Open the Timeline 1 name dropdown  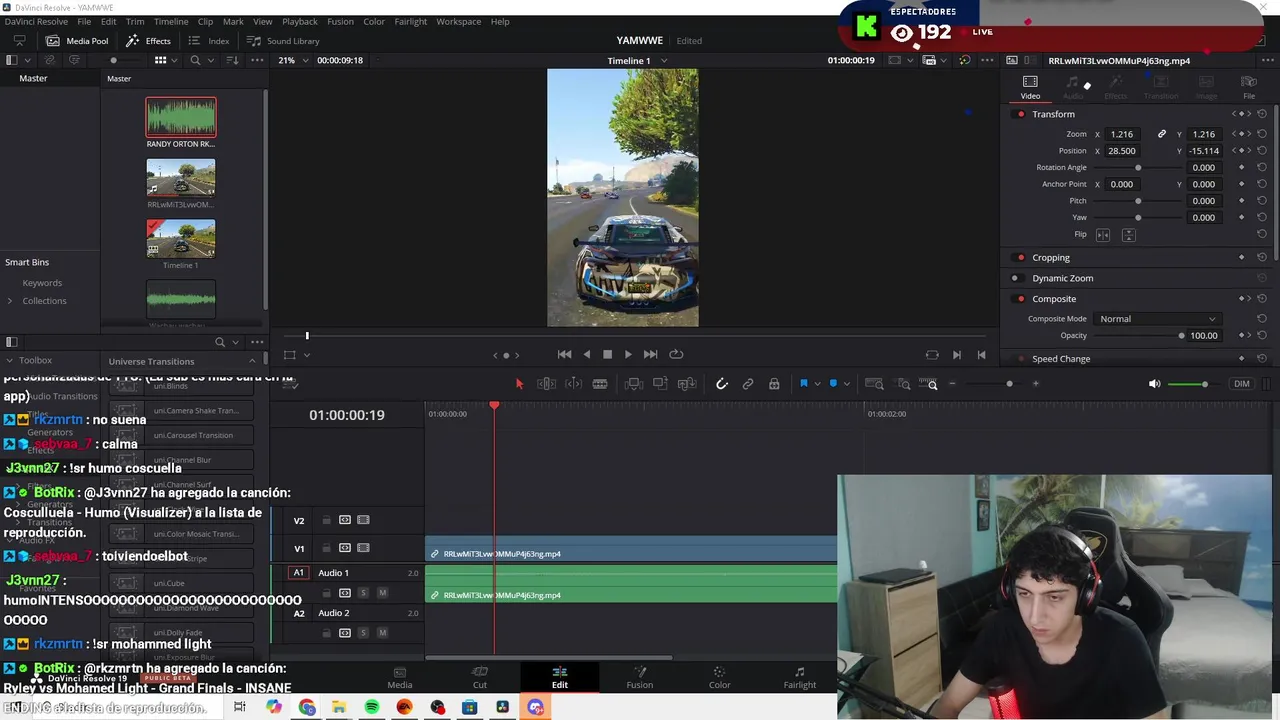pyautogui.click(x=664, y=61)
